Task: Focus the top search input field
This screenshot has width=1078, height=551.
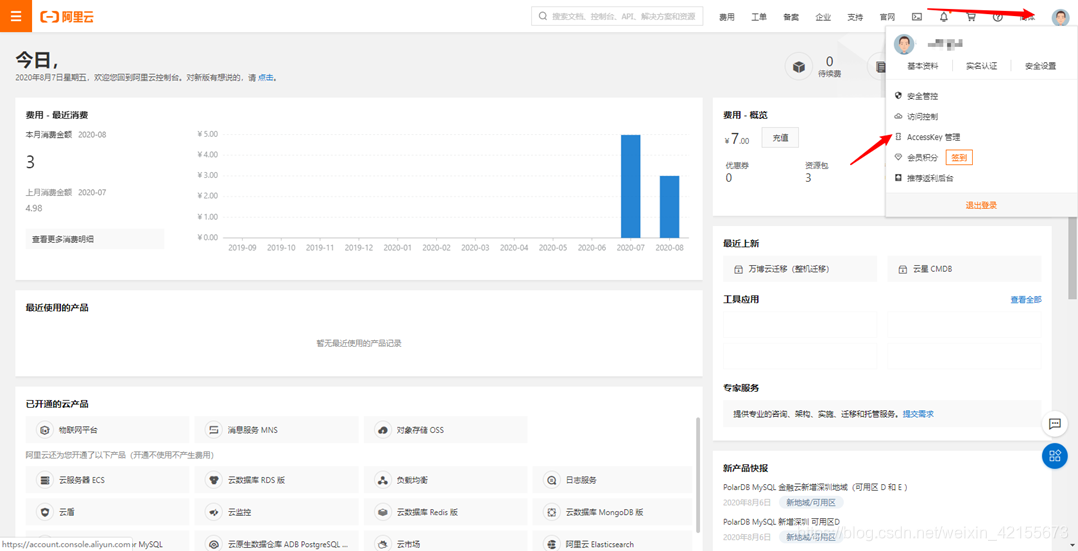Action: (x=617, y=16)
